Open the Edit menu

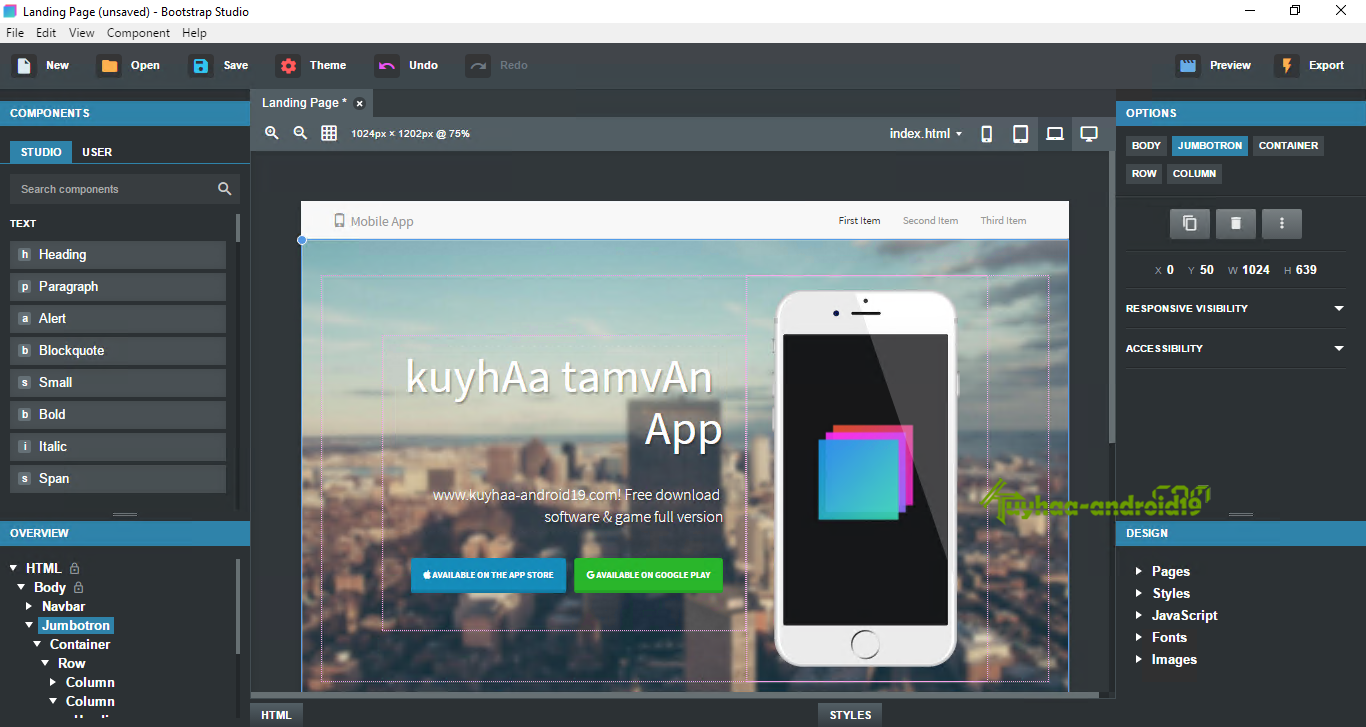46,33
